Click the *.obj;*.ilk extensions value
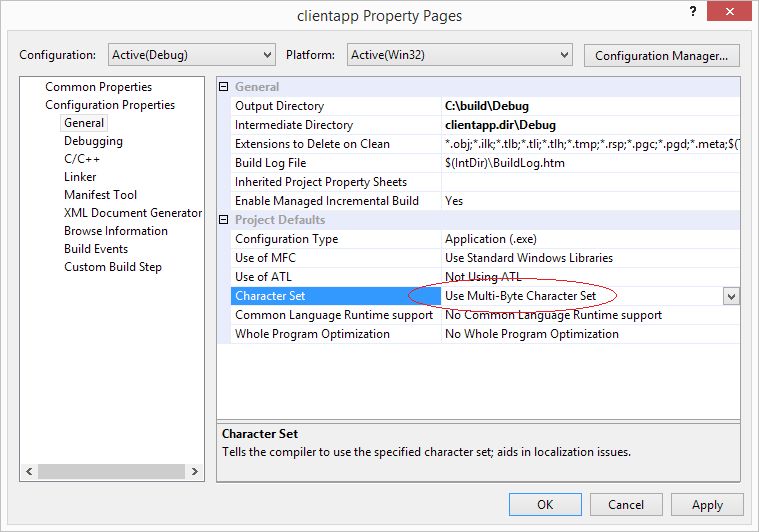Viewport: 759px width, 532px height. (591, 144)
